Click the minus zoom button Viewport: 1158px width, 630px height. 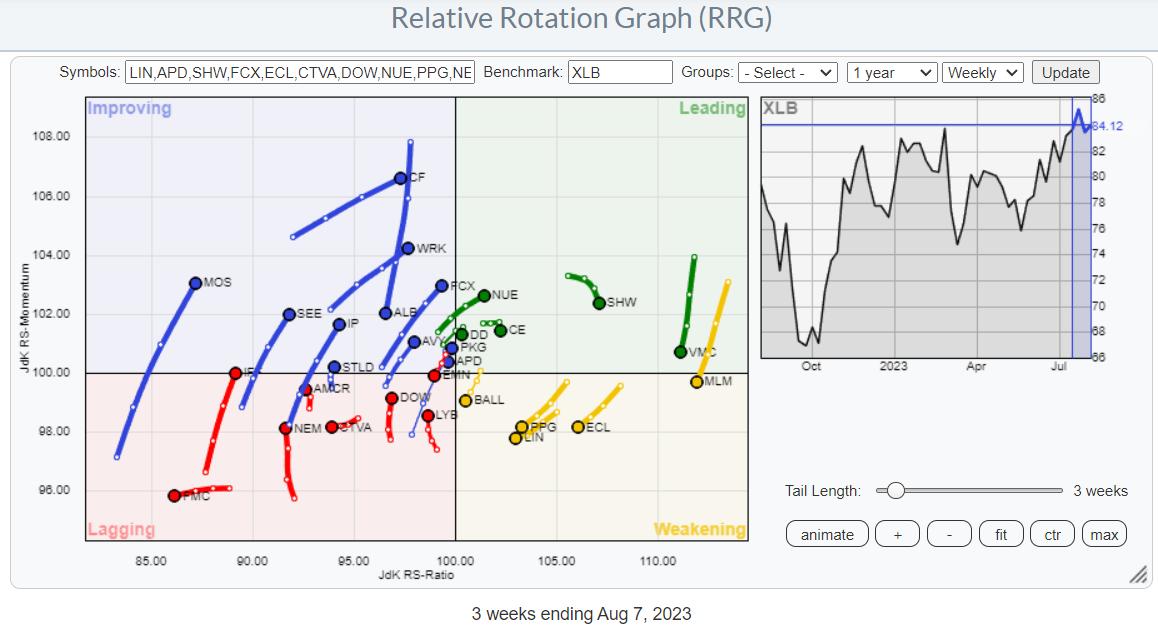(x=949, y=534)
